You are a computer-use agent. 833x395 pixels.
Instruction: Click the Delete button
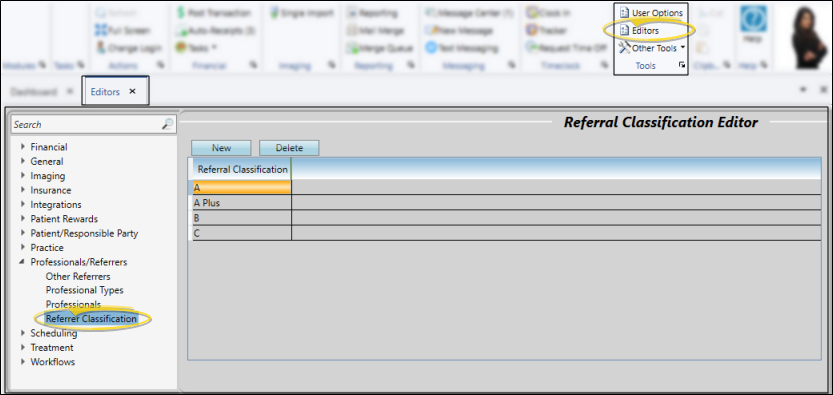pos(289,148)
